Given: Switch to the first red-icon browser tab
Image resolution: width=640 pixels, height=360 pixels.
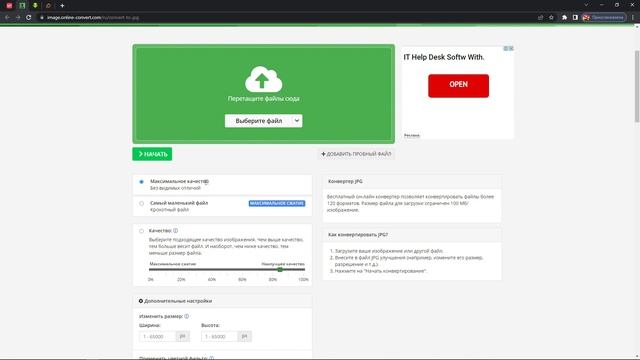Looking at the screenshot, I should [9, 6].
